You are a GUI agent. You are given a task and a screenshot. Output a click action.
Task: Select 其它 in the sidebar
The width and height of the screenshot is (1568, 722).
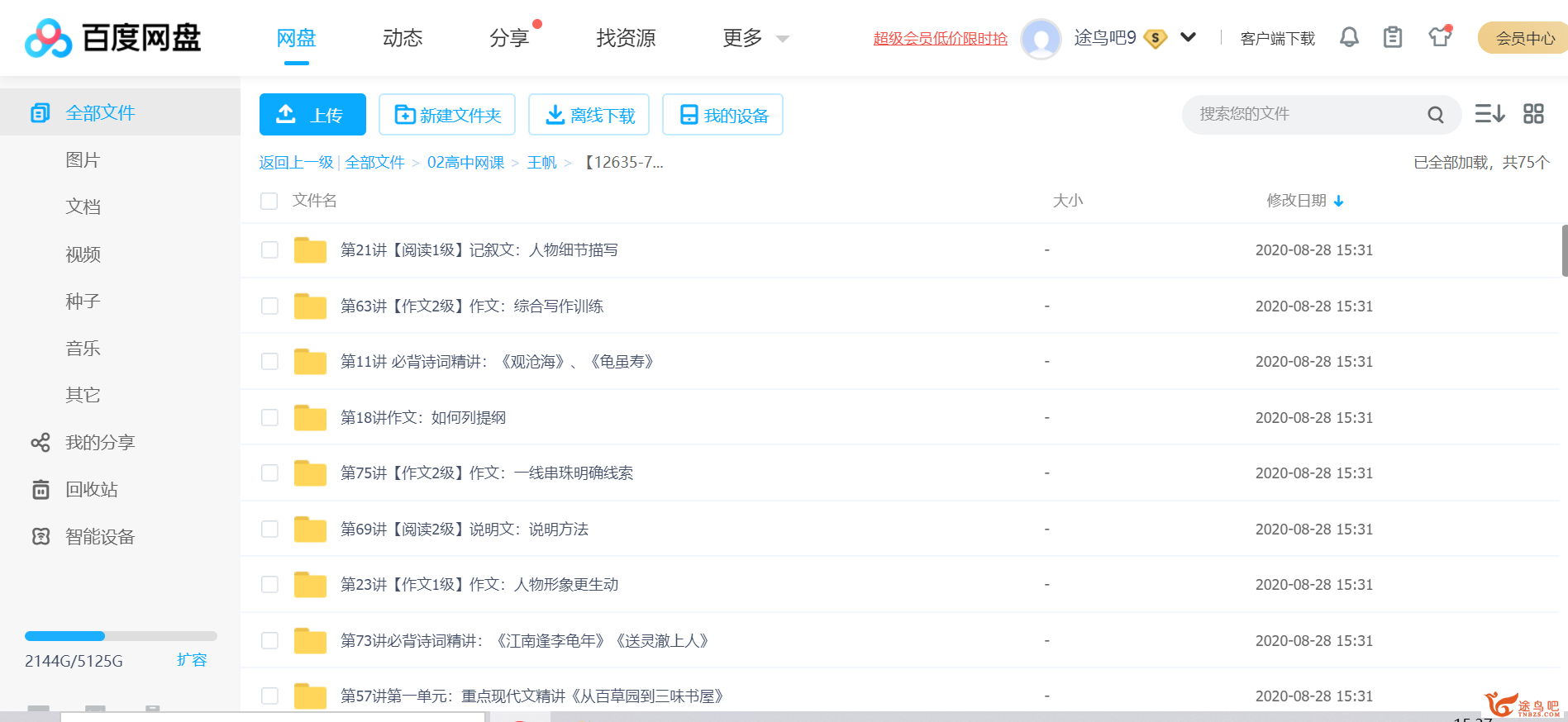[x=83, y=396]
